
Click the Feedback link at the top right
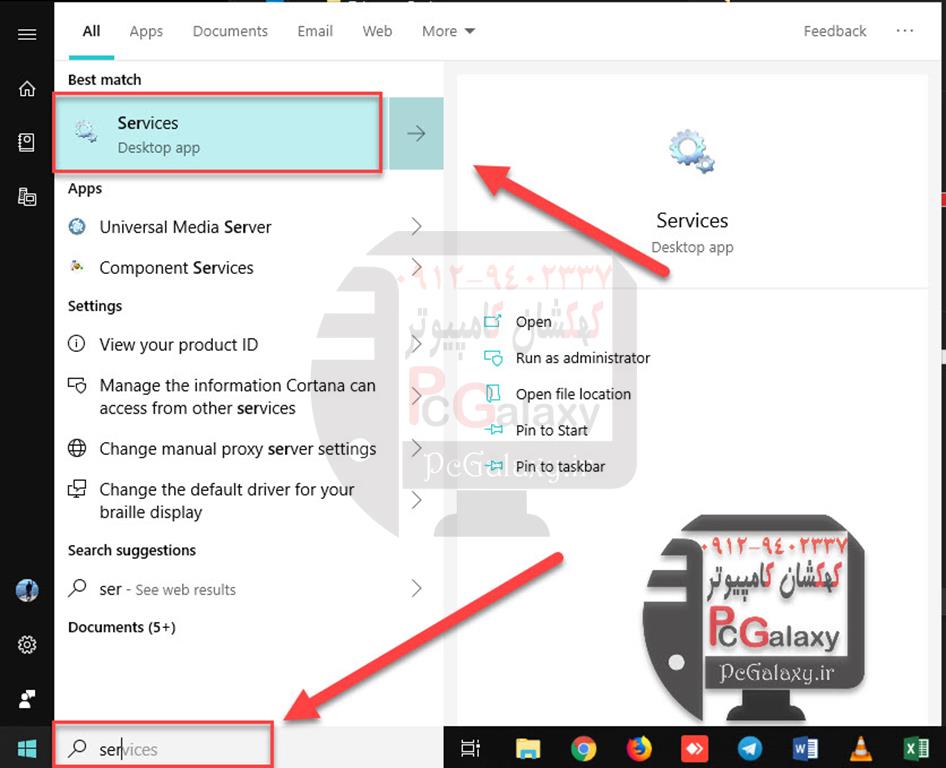[834, 31]
